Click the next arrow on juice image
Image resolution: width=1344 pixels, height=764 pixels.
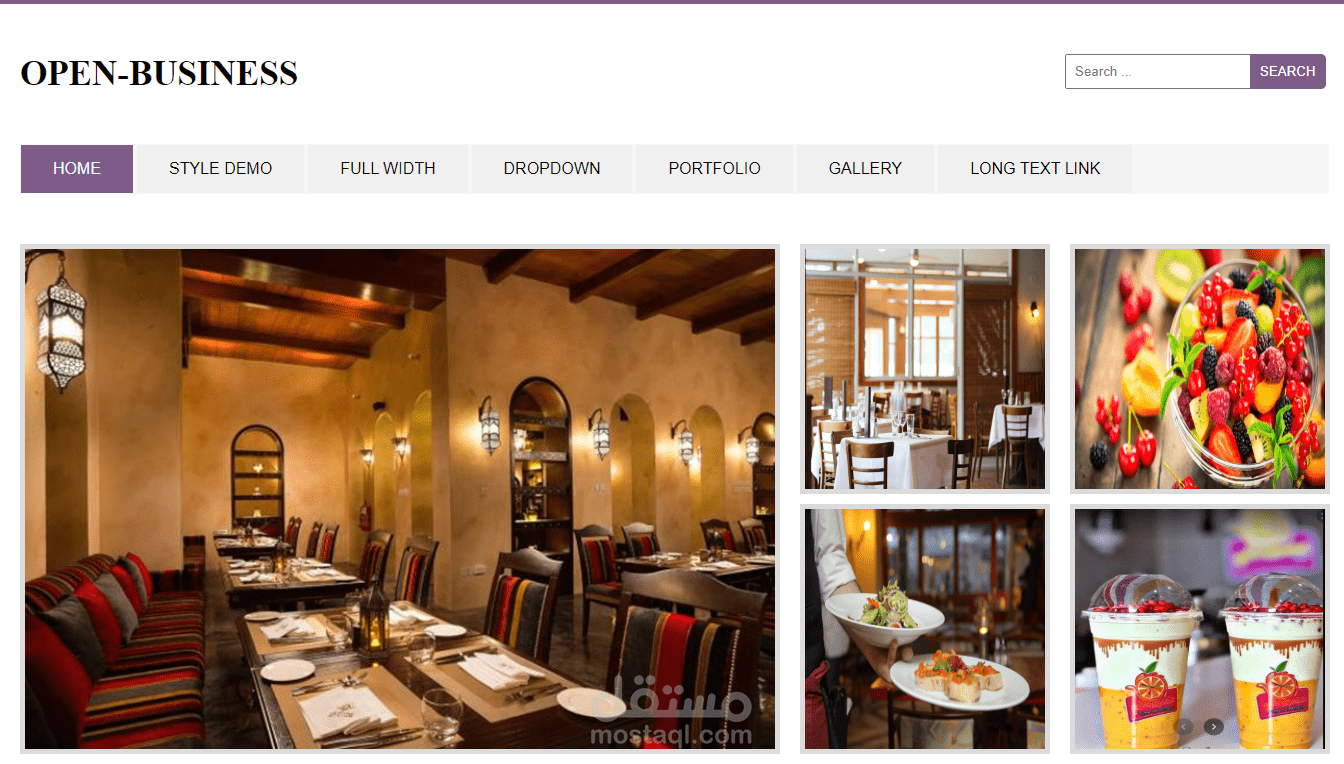[x=1213, y=727]
